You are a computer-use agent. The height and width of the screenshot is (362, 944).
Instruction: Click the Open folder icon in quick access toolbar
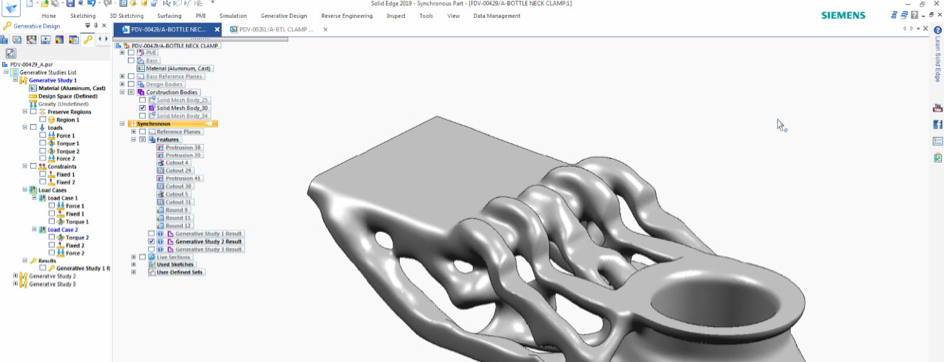45,4
